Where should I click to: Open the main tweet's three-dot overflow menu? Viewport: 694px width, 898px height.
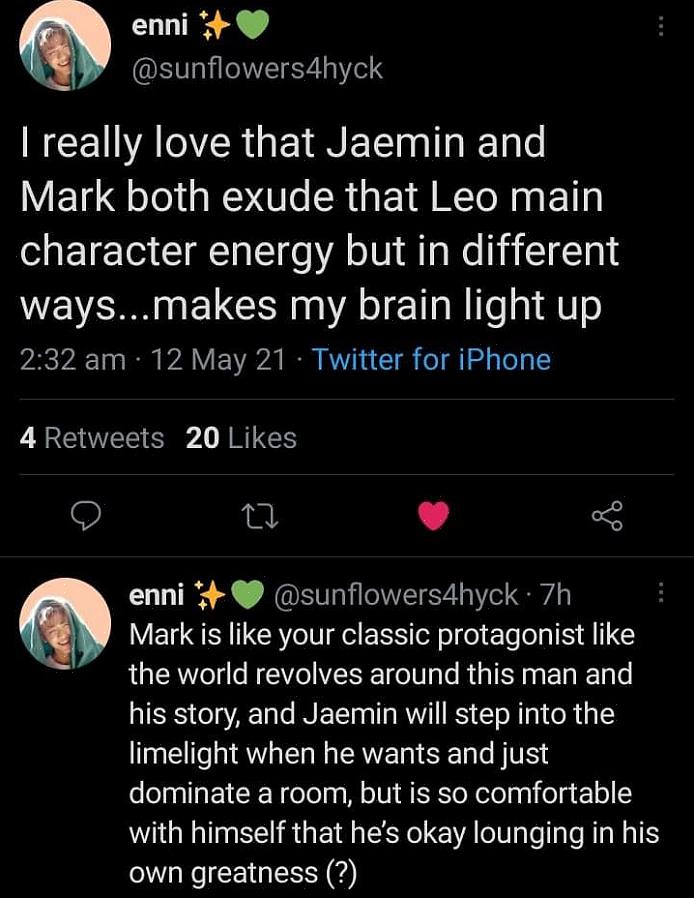point(659,28)
